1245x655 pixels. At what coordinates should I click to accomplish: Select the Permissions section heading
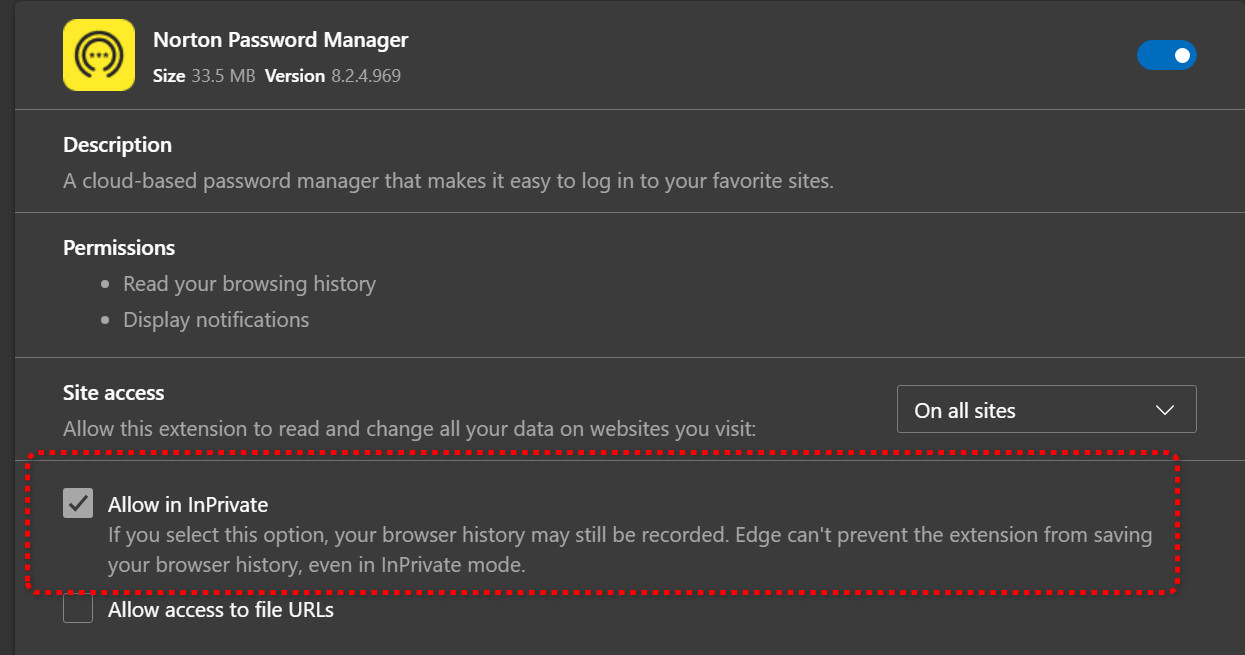119,248
